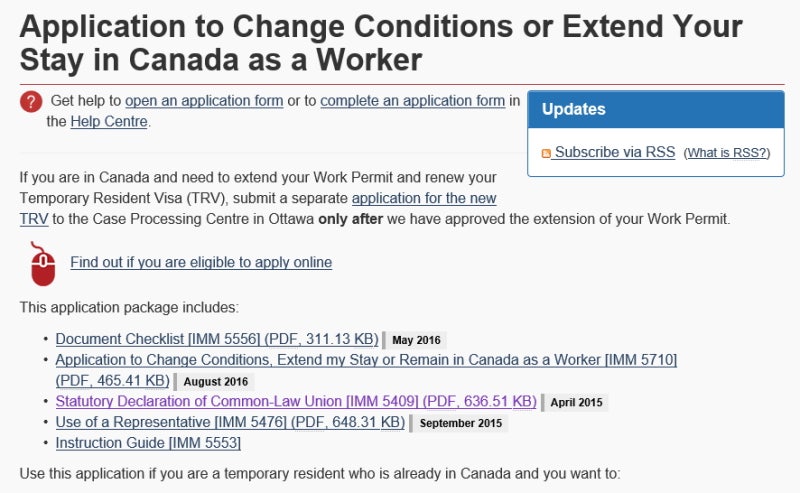The image size is (800, 493).
Task: Open Statutory Declaration of Common-Law Union IMM 5409
Action: pyautogui.click(x=296, y=402)
